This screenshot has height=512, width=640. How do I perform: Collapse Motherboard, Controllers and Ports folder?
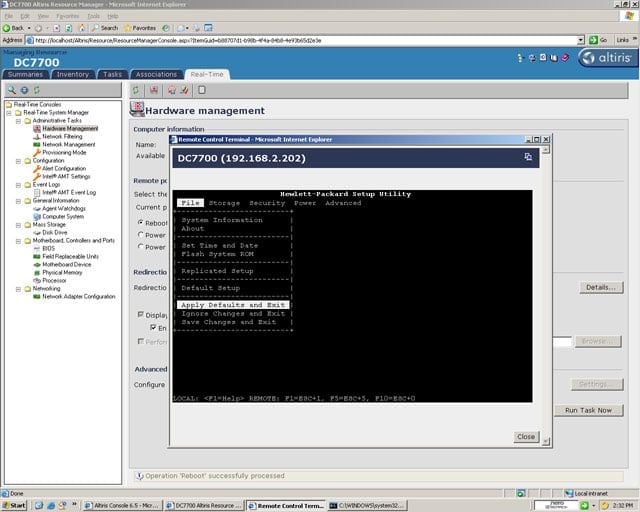click(18, 241)
